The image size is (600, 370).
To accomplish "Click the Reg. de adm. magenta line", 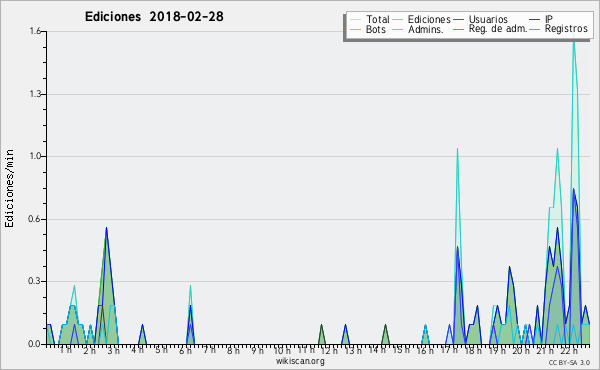I will point(458,29).
